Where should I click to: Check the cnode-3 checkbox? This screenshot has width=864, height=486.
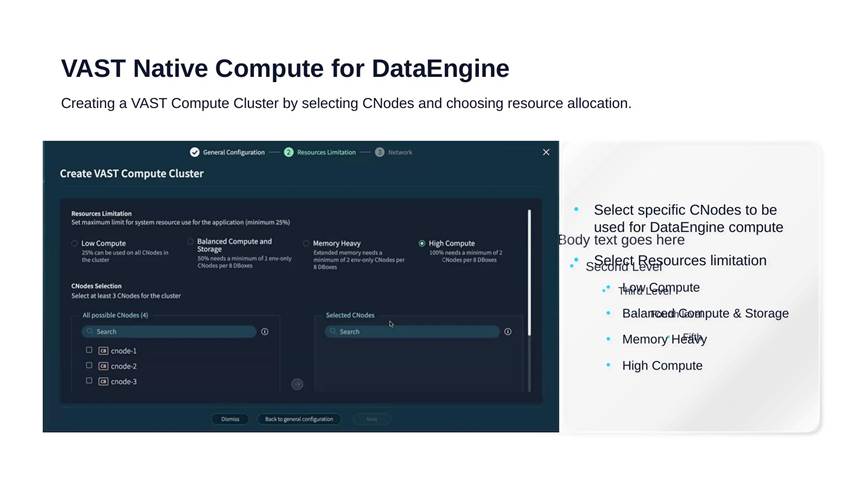coord(89,381)
